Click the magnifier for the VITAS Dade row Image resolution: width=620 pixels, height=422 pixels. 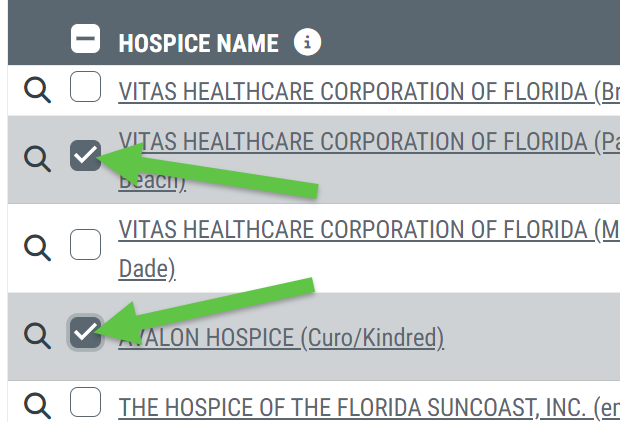pyautogui.click(x=37, y=246)
